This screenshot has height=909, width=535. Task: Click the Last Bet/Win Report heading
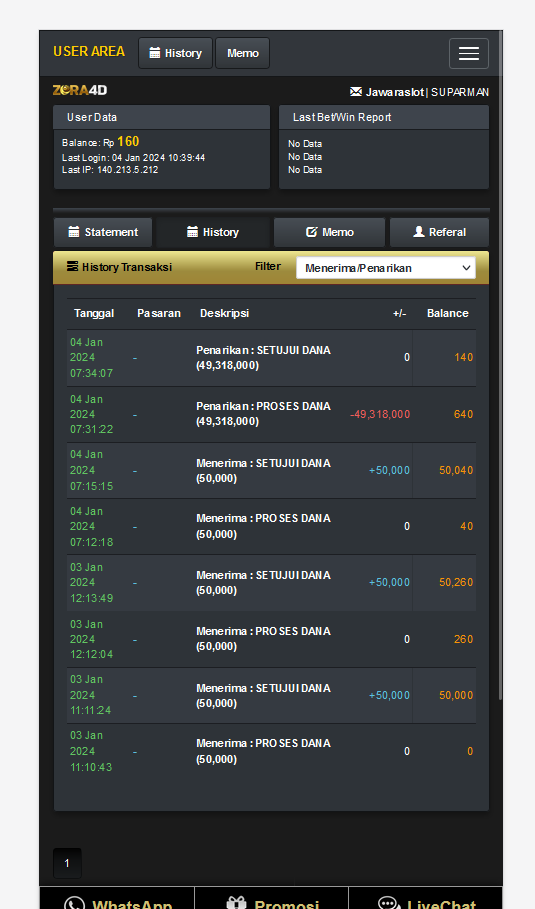[342, 117]
